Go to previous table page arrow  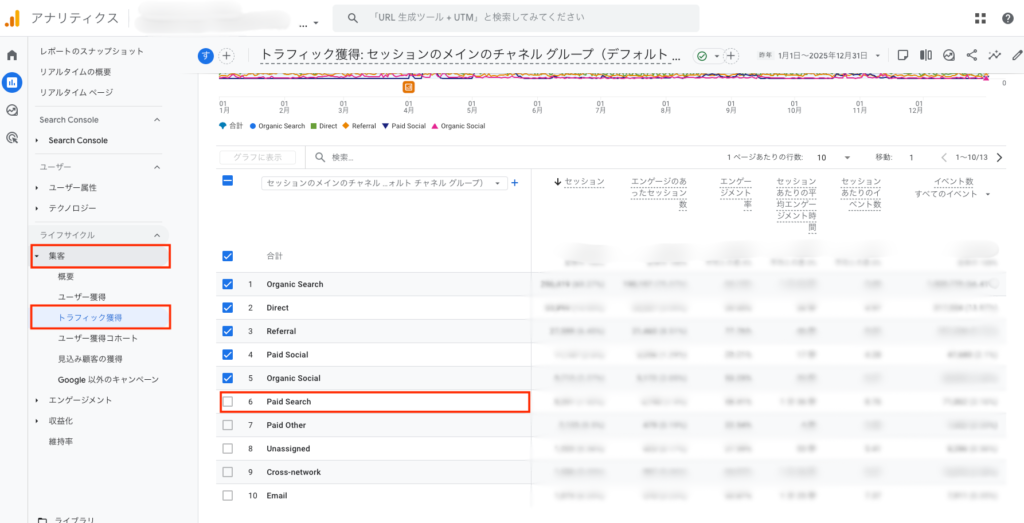coord(944,157)
